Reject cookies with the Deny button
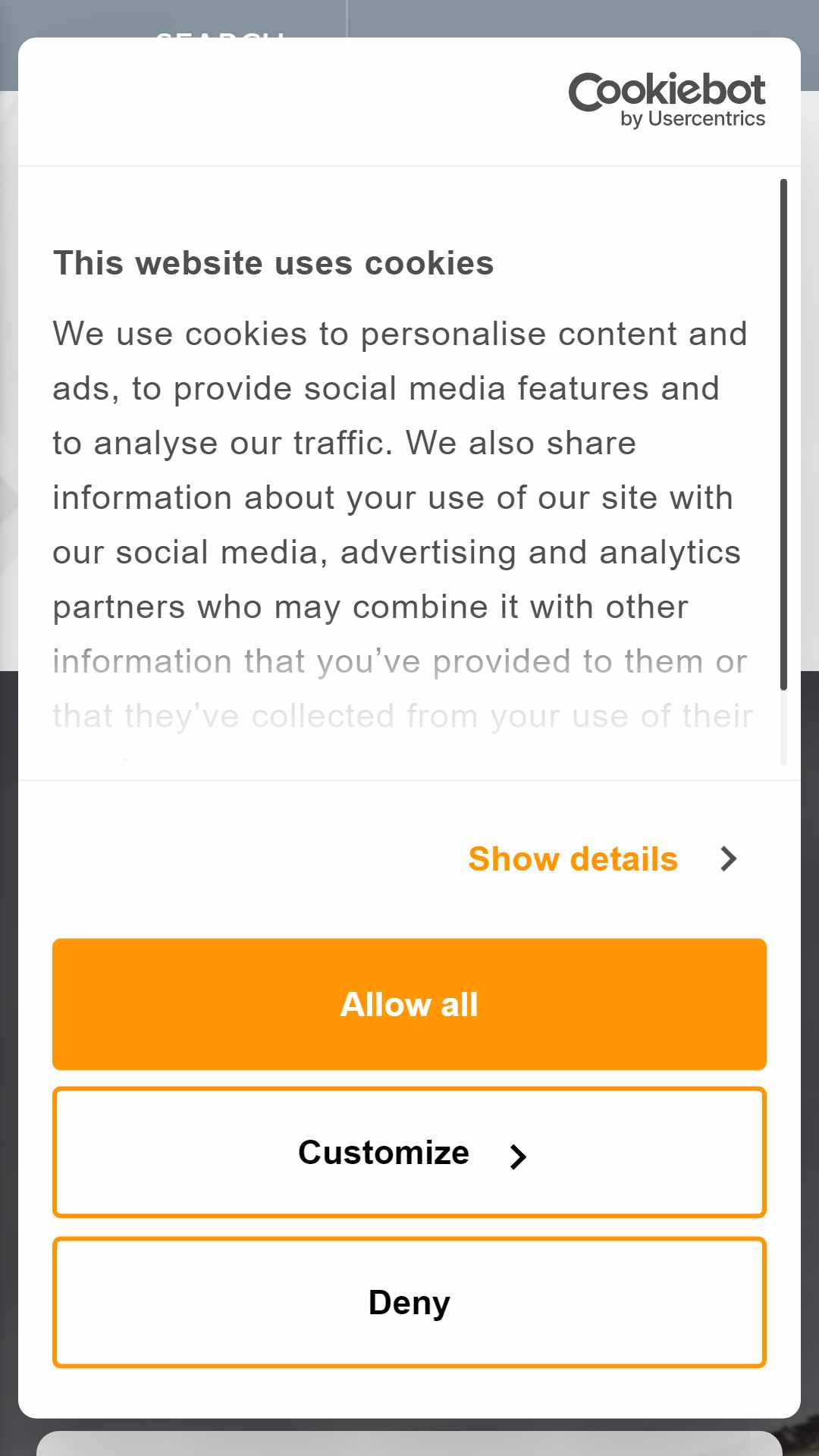819x1456 pixels. click(x=409, y=1303)
